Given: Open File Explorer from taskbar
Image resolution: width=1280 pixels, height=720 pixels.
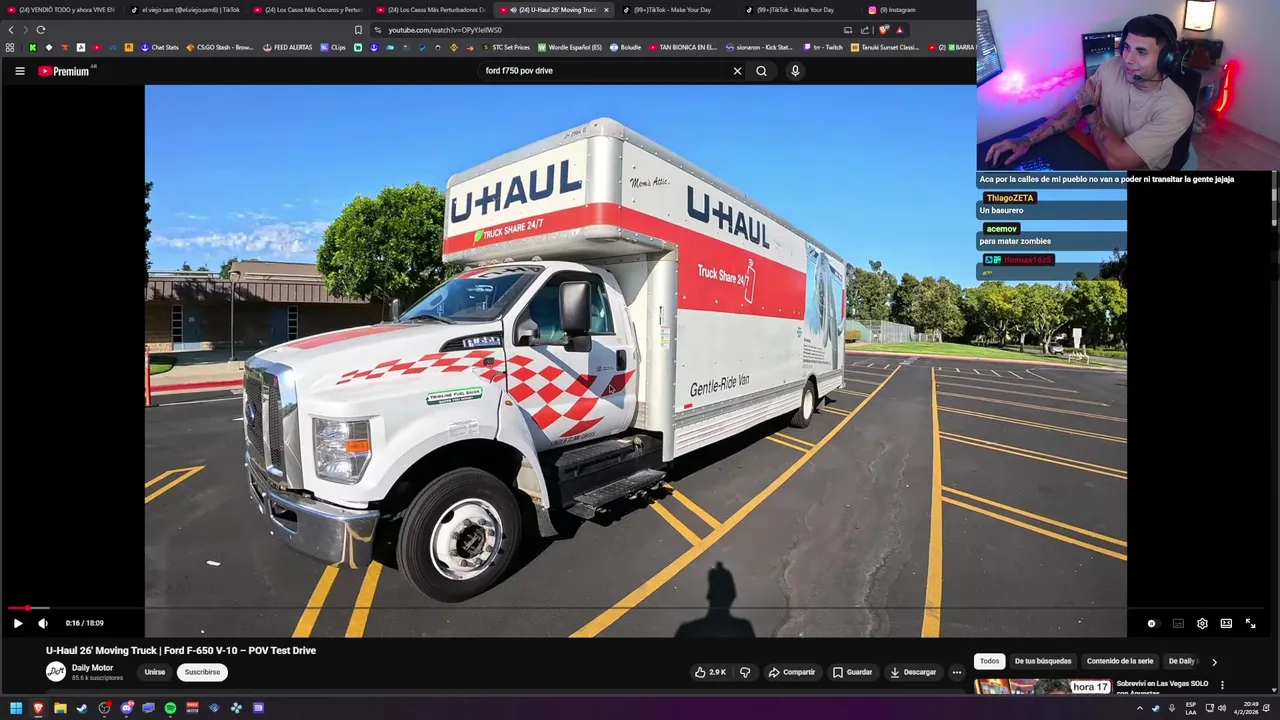Looking at the screenshot, I should [60, 708].
